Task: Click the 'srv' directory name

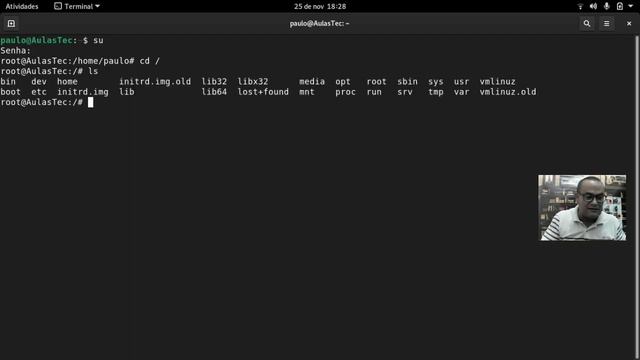Action: (405, 92)
